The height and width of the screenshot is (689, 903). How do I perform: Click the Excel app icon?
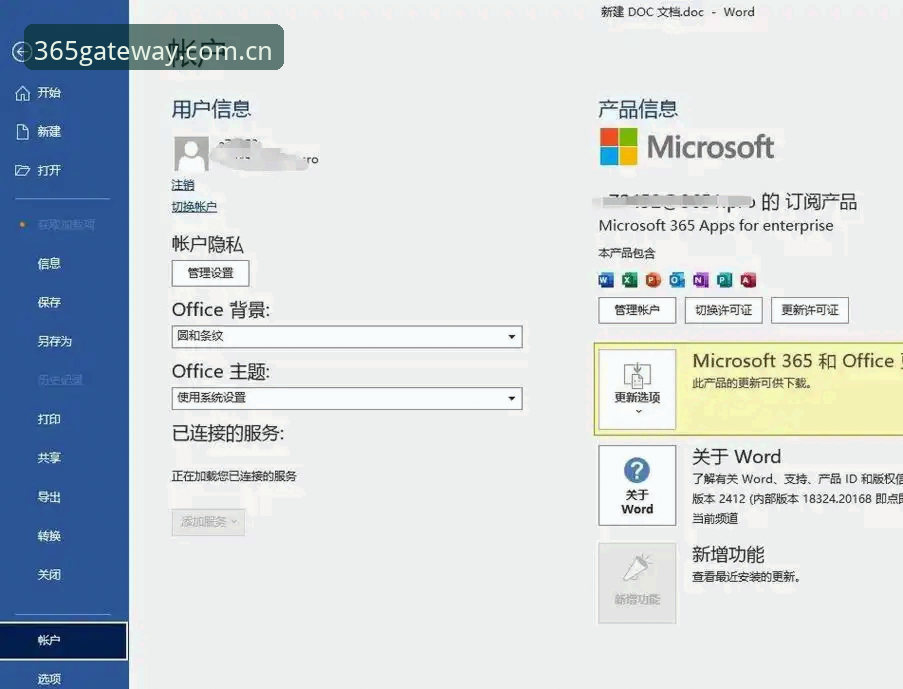[629, 280]
